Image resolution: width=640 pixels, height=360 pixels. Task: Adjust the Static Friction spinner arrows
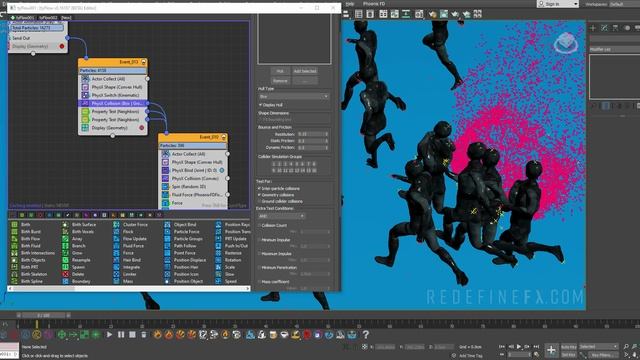(x=326, y=141)
